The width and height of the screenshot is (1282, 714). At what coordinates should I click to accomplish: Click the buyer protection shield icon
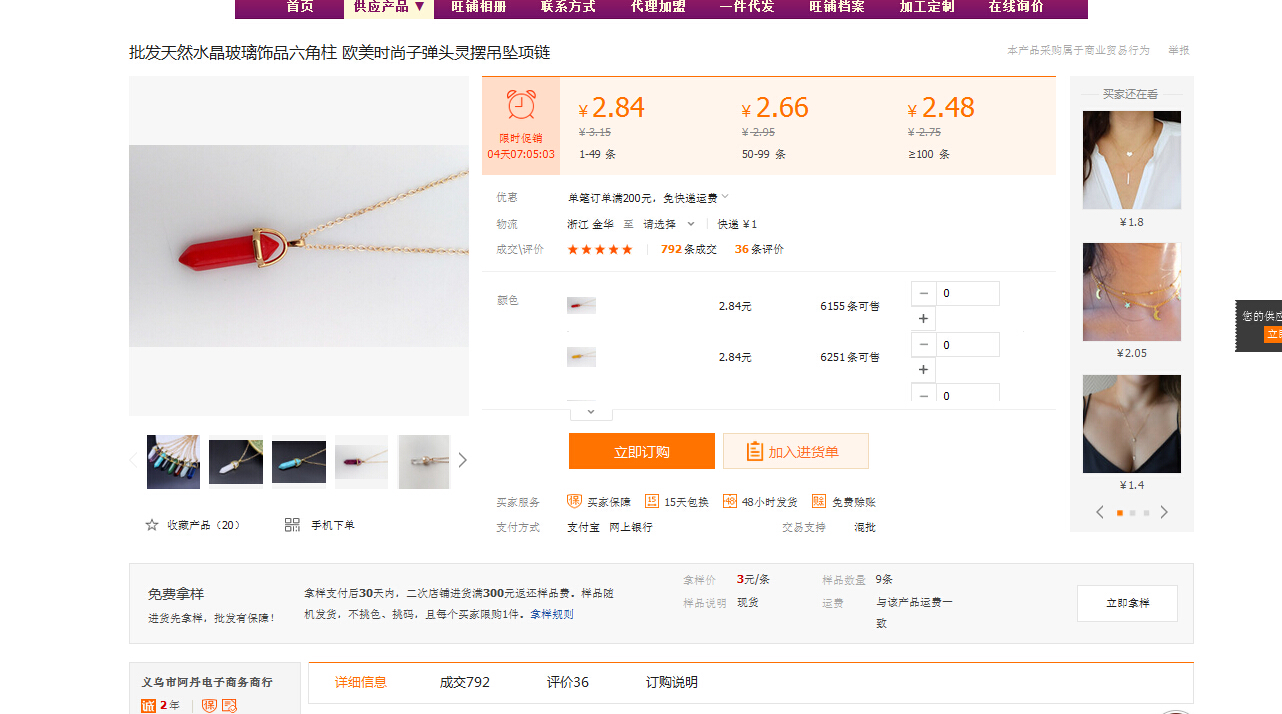point(574,501)
